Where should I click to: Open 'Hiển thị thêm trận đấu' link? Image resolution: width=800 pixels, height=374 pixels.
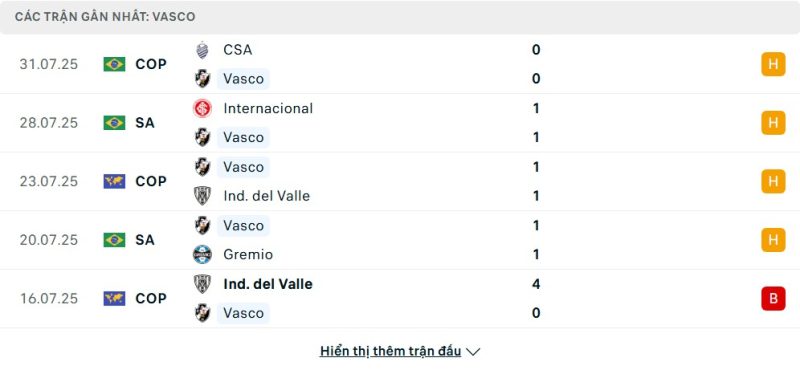pos(390,351)
